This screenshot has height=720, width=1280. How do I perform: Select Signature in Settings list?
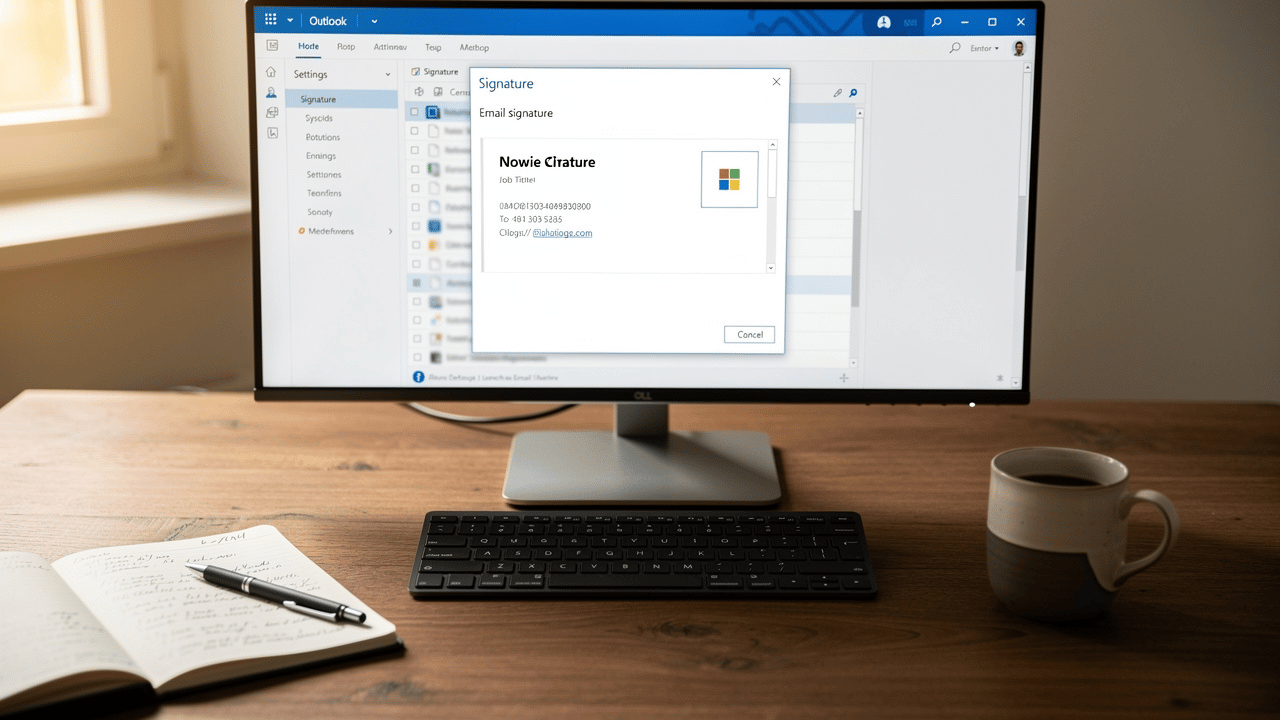pyautogui.click(x=342, y=99)
